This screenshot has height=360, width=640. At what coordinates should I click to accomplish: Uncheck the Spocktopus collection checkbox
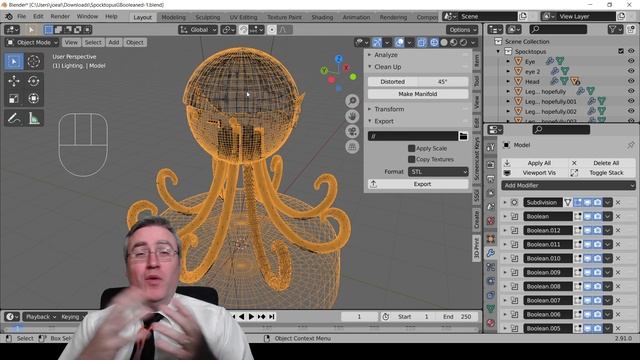pyautogui.click(x=621, y=51)
